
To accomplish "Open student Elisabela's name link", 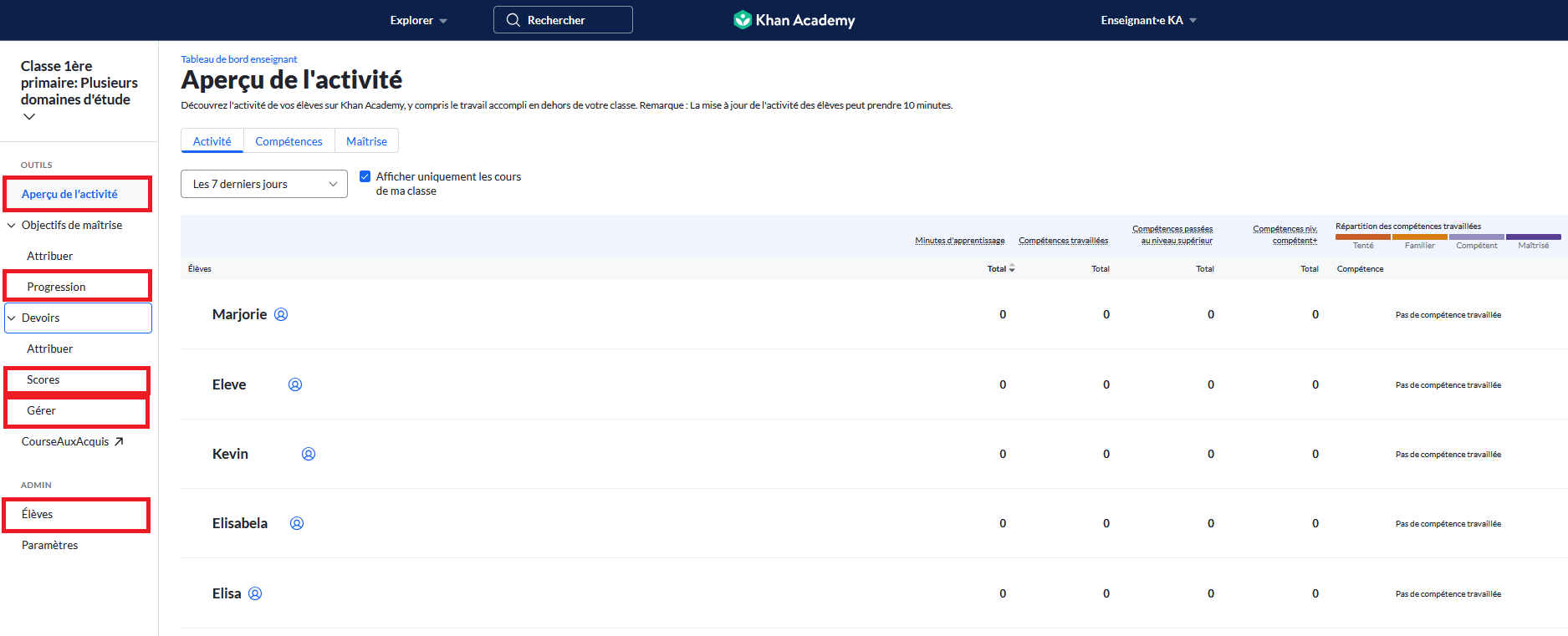I will tap(240, 523).
